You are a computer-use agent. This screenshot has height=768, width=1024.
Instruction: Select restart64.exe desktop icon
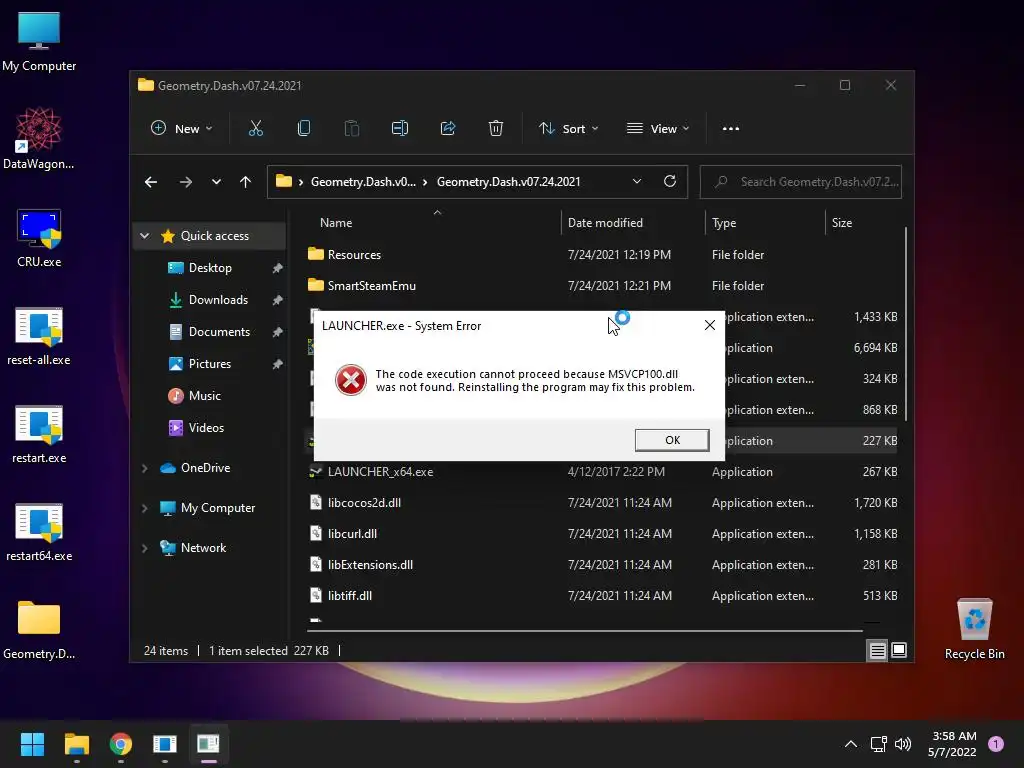pos(39,532)
